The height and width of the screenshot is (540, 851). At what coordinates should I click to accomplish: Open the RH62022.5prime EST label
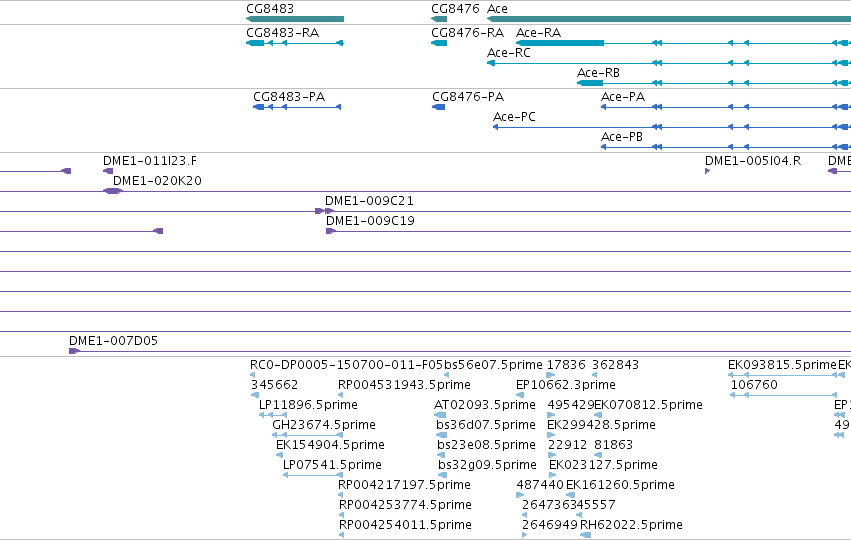[631, 525]
